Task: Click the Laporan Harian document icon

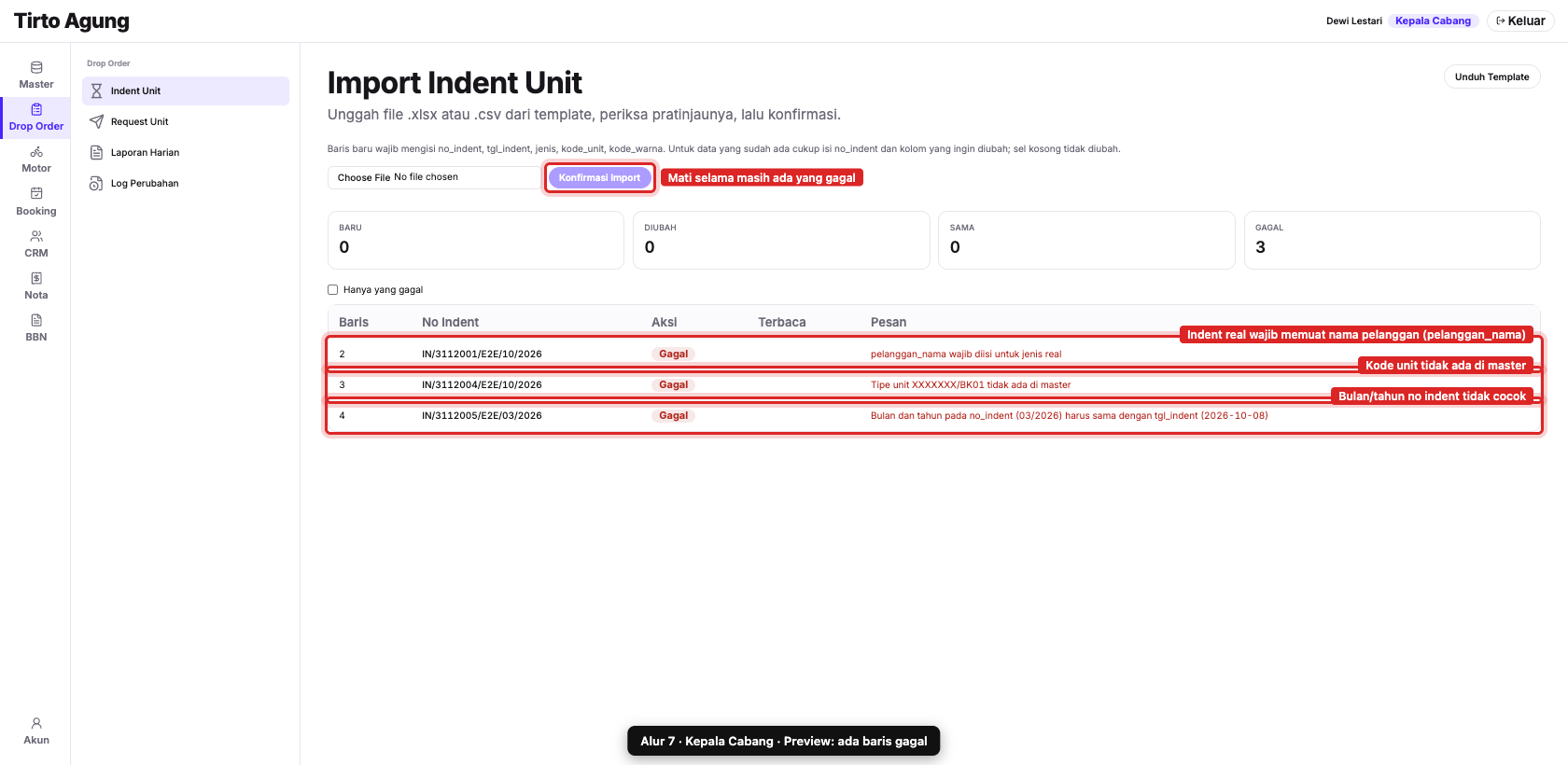Action: tap(96, 152)
